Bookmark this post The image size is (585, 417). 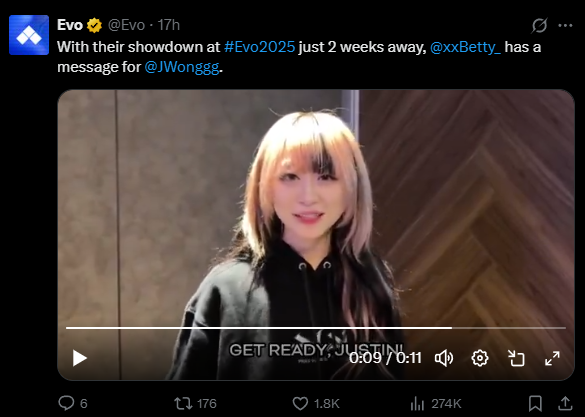(x=535, y=403)
